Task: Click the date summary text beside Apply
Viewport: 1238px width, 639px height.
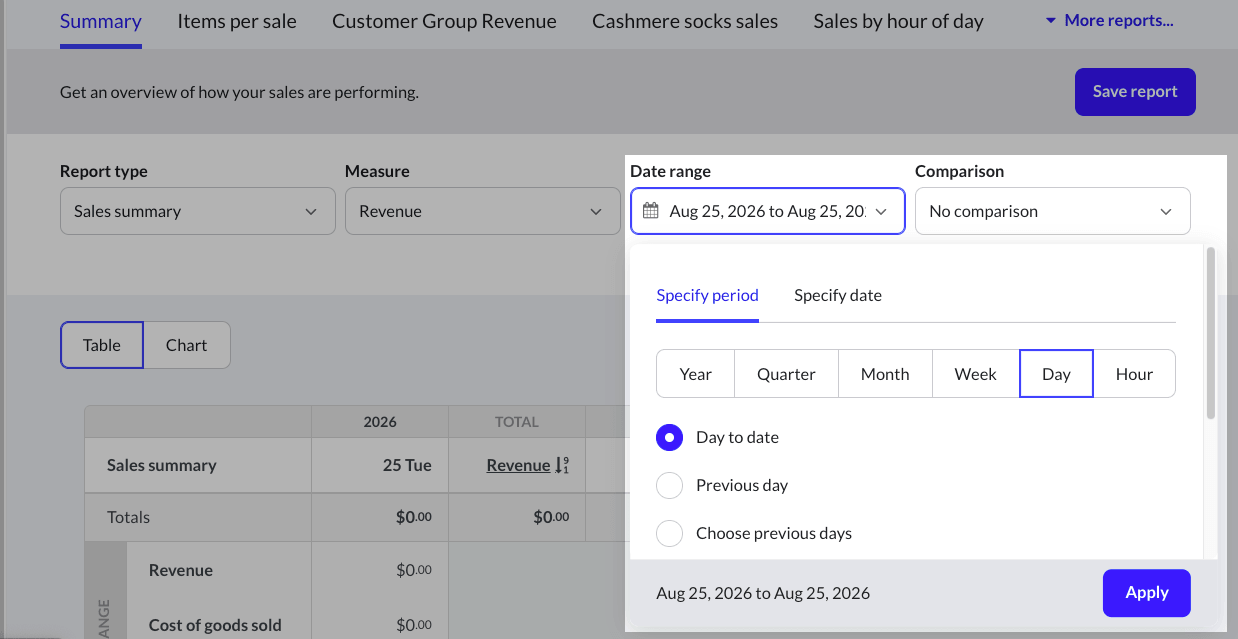Action: [x=763, y=593]
